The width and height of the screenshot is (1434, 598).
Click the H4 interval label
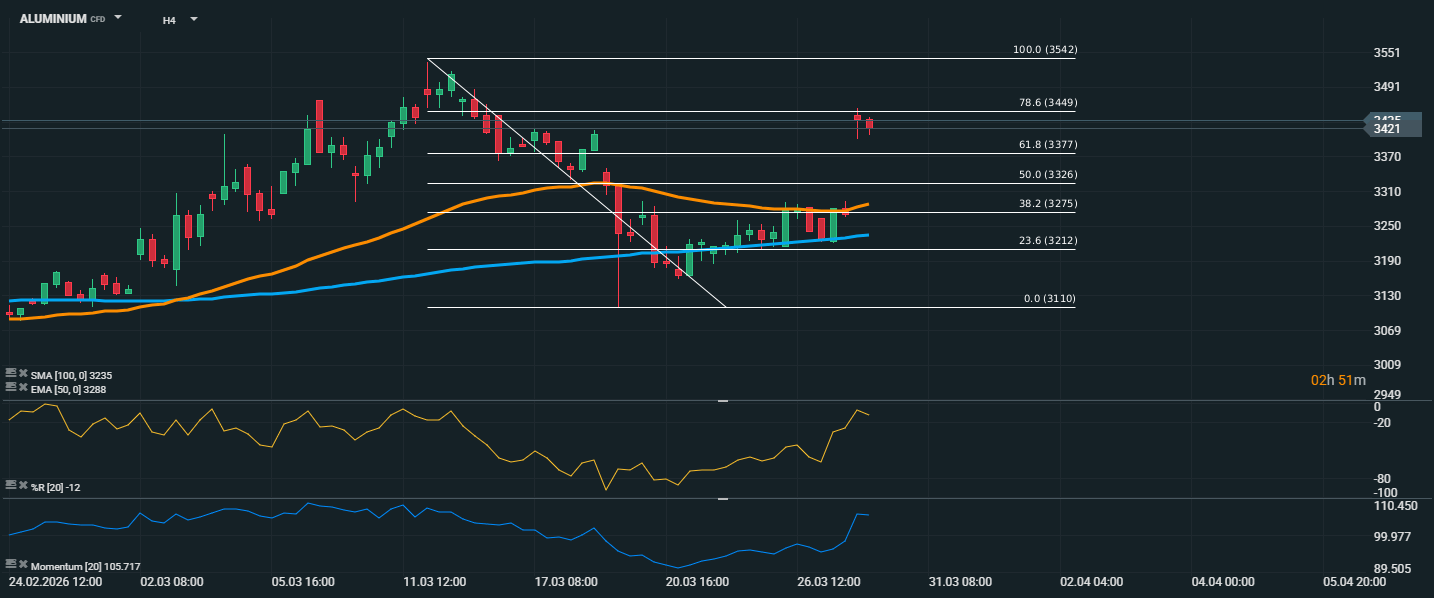[x=169, y=19]
